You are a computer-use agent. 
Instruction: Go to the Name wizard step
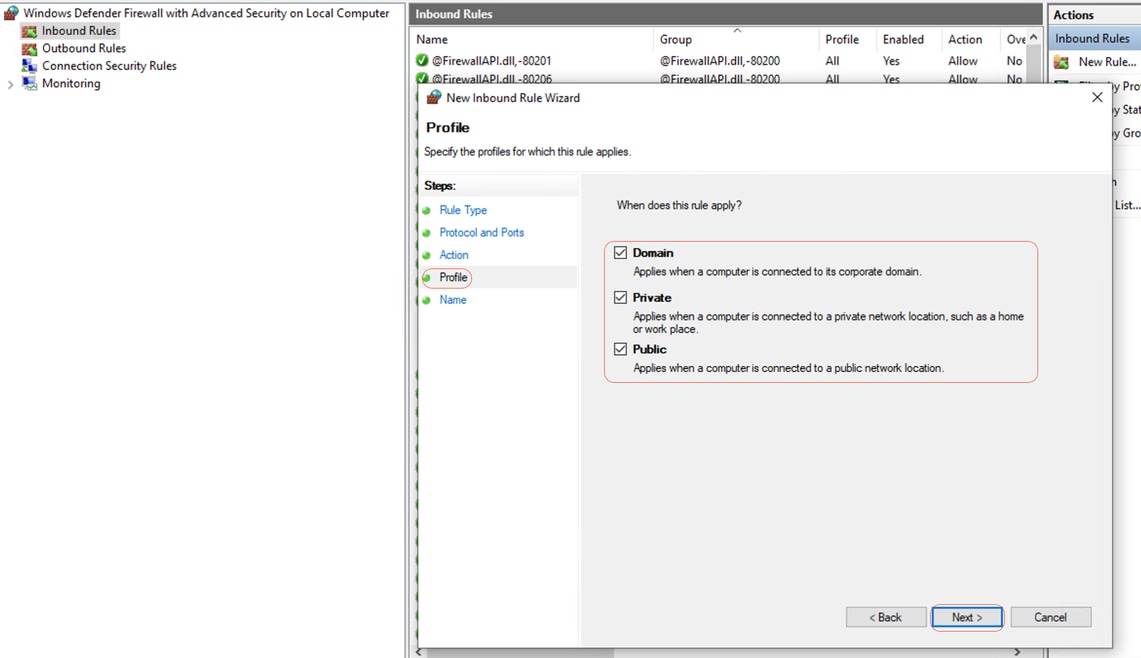click(453, 300)
